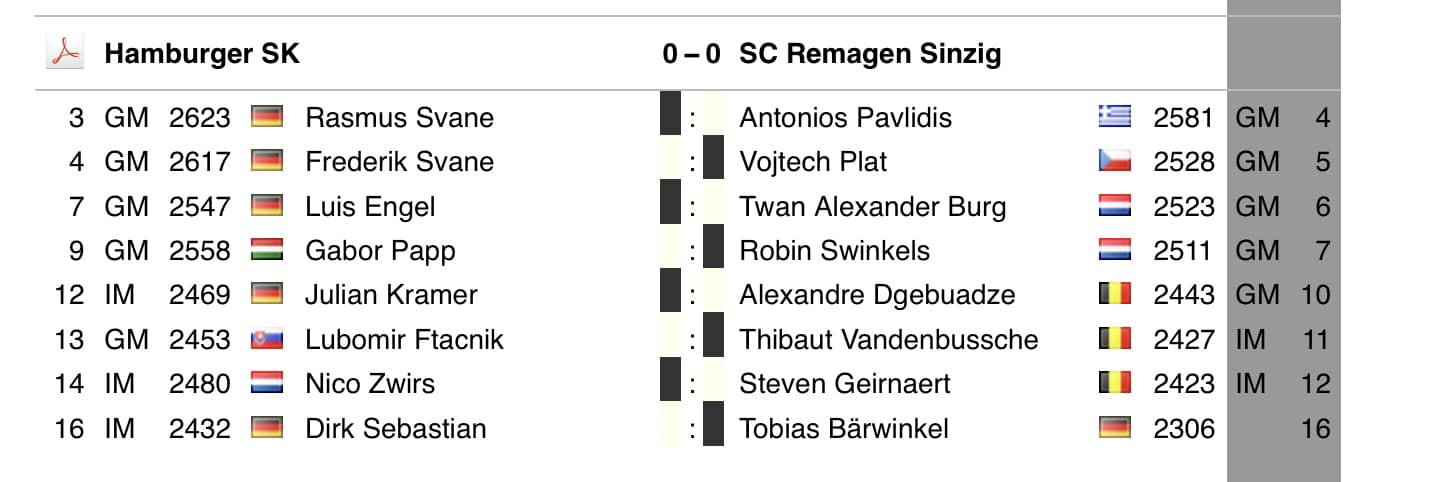Click Julian Kramer's 2469 rating
Image resolution: width=1437 pixels, height=482 pixels.
pos(199,295)
